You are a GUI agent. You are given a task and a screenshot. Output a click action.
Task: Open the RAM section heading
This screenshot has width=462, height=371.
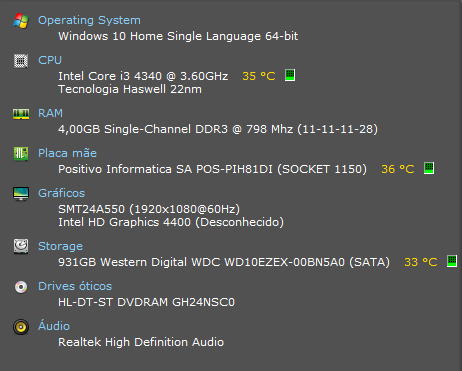(x=50, y=113)
